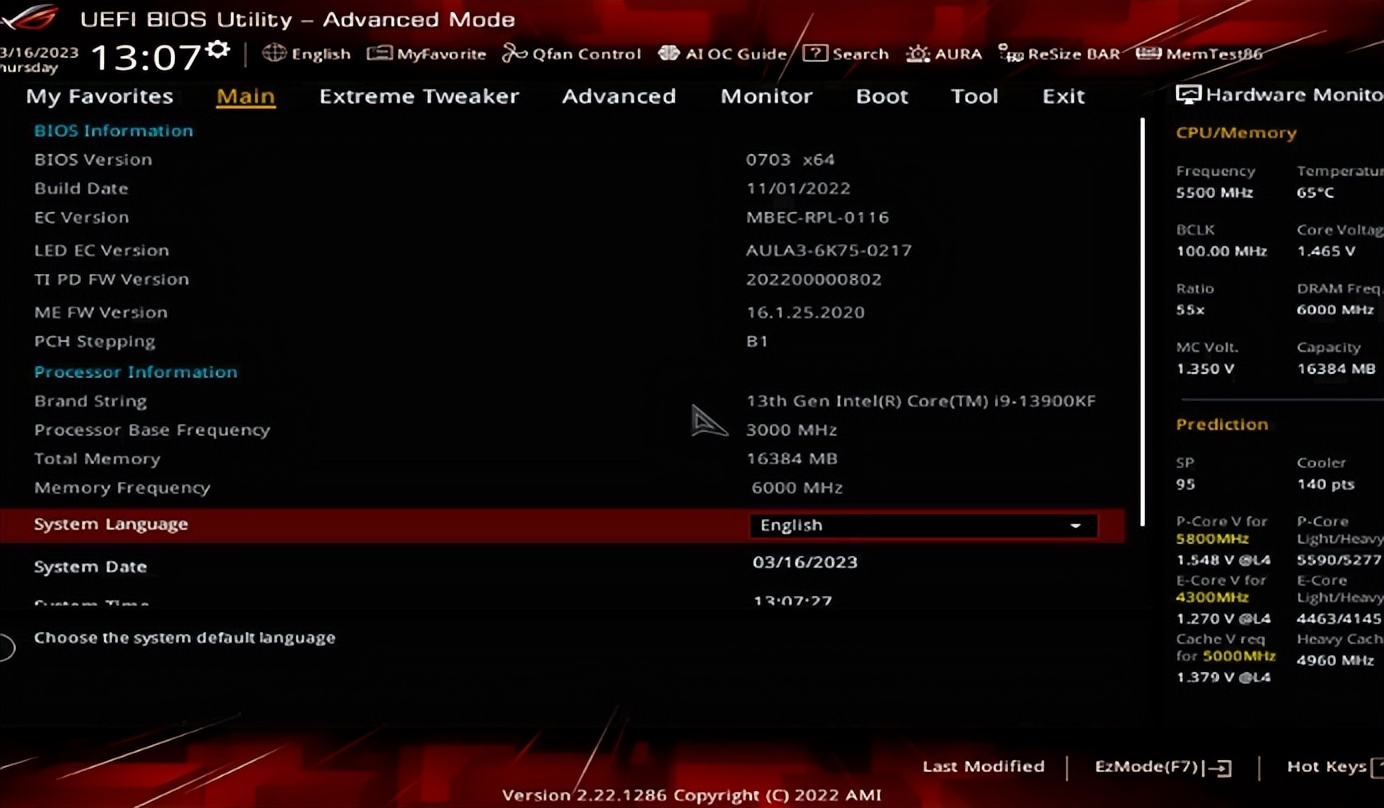
Task: Click the Total Memory row's 16384 MB value
Action: tap(792, 459)
